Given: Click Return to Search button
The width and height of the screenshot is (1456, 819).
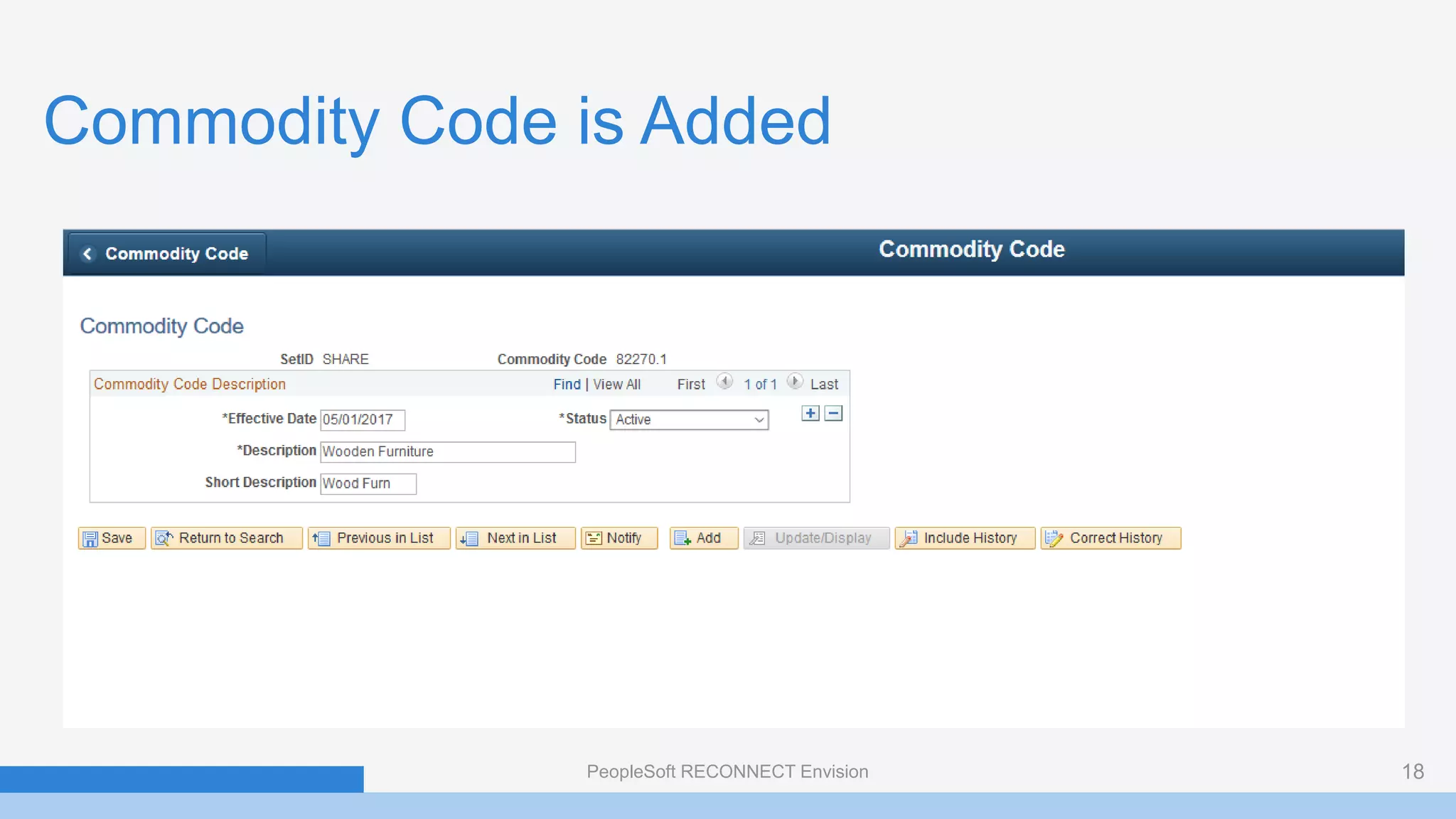Looking at the screenshot, I should point(227,538).
